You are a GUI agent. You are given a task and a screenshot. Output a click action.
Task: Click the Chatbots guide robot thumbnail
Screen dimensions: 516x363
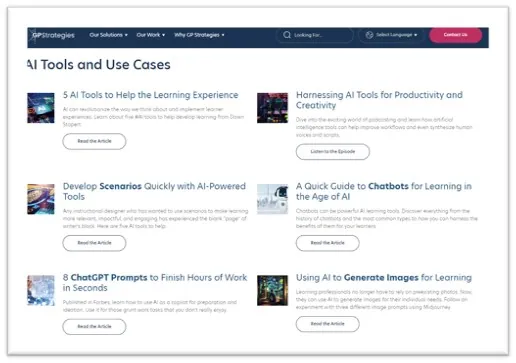point(272,199)
